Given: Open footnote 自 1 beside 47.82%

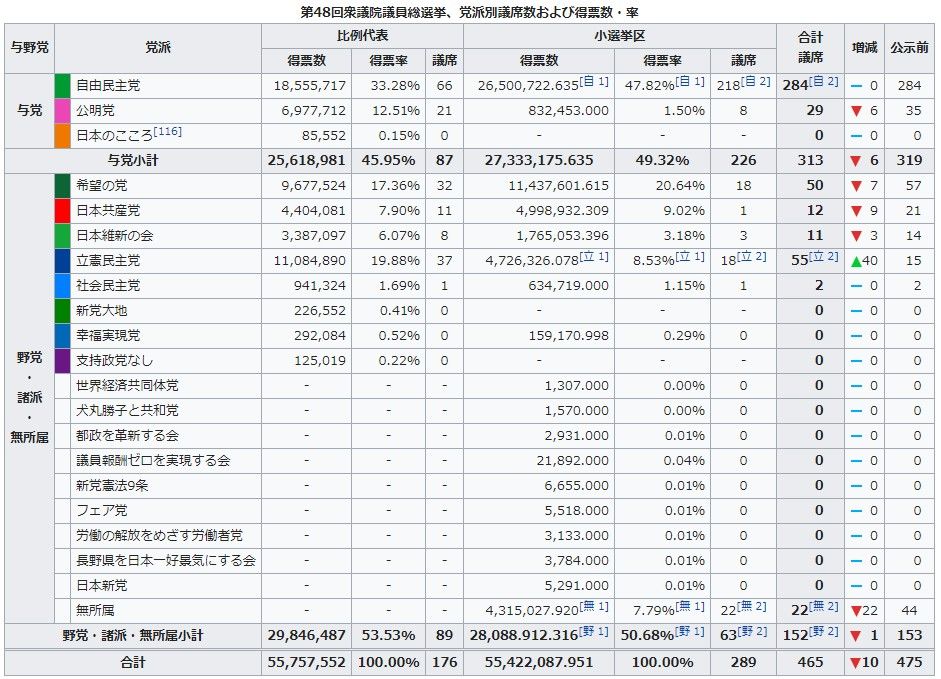Looking at the screenshot, I should [x=690, y=81].
